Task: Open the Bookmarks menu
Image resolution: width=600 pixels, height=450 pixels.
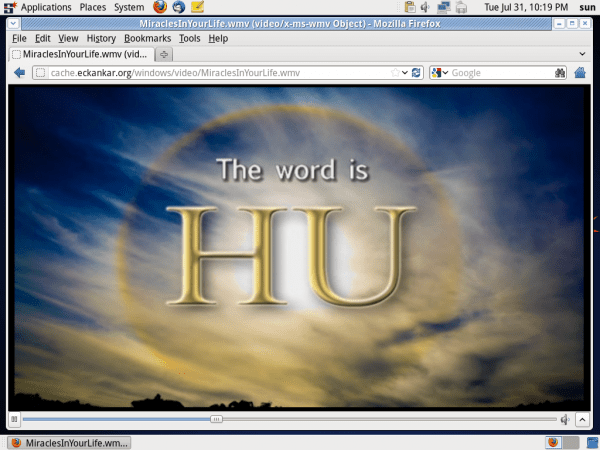Action: pyautogui.click(x=147, y=38)
